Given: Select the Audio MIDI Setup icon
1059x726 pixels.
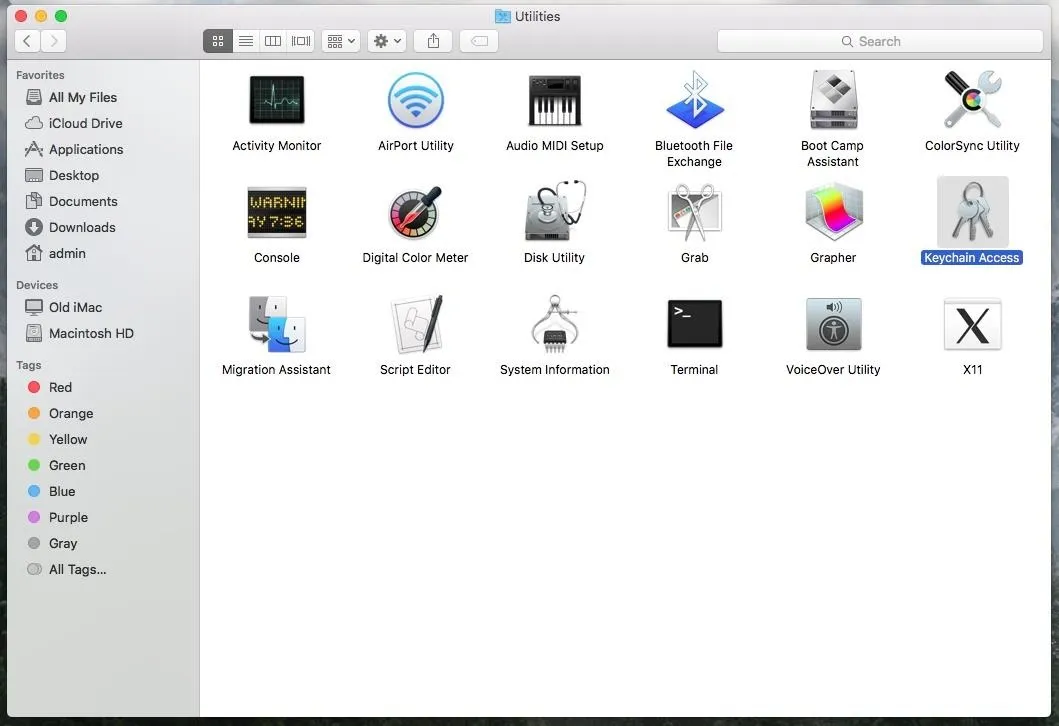Looking at the screenshot, I should (554, 100).
